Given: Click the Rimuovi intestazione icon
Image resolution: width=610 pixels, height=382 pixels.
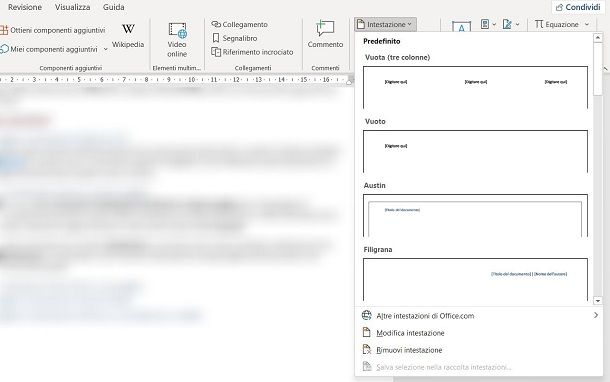Looking at the screenshot, I should pyautogui.click(x=367, y=349).
